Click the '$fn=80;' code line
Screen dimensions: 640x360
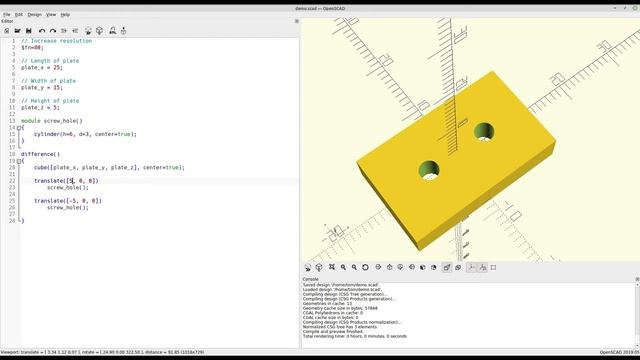(32, 48)
